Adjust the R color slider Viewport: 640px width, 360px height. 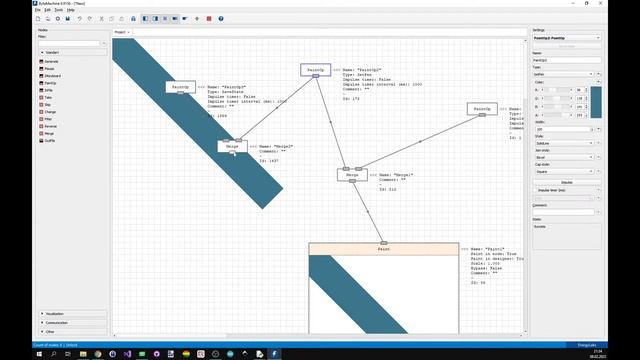(556, 90)
